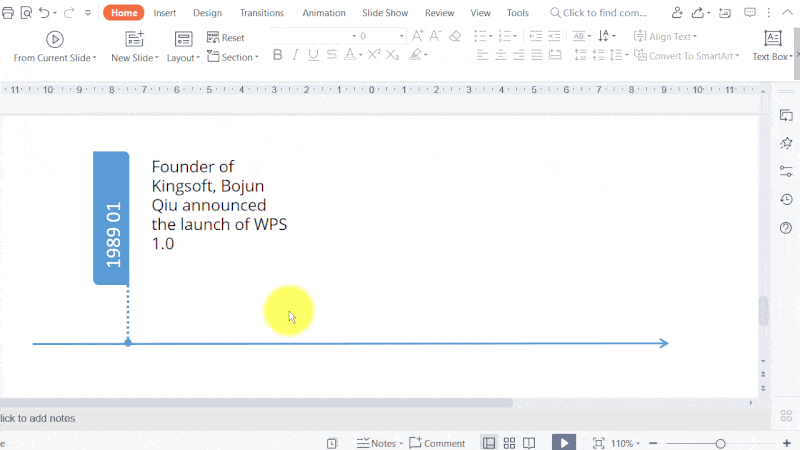Toggle Align Left paragraph alignment

pyautogui.click(x=482, y=55)
